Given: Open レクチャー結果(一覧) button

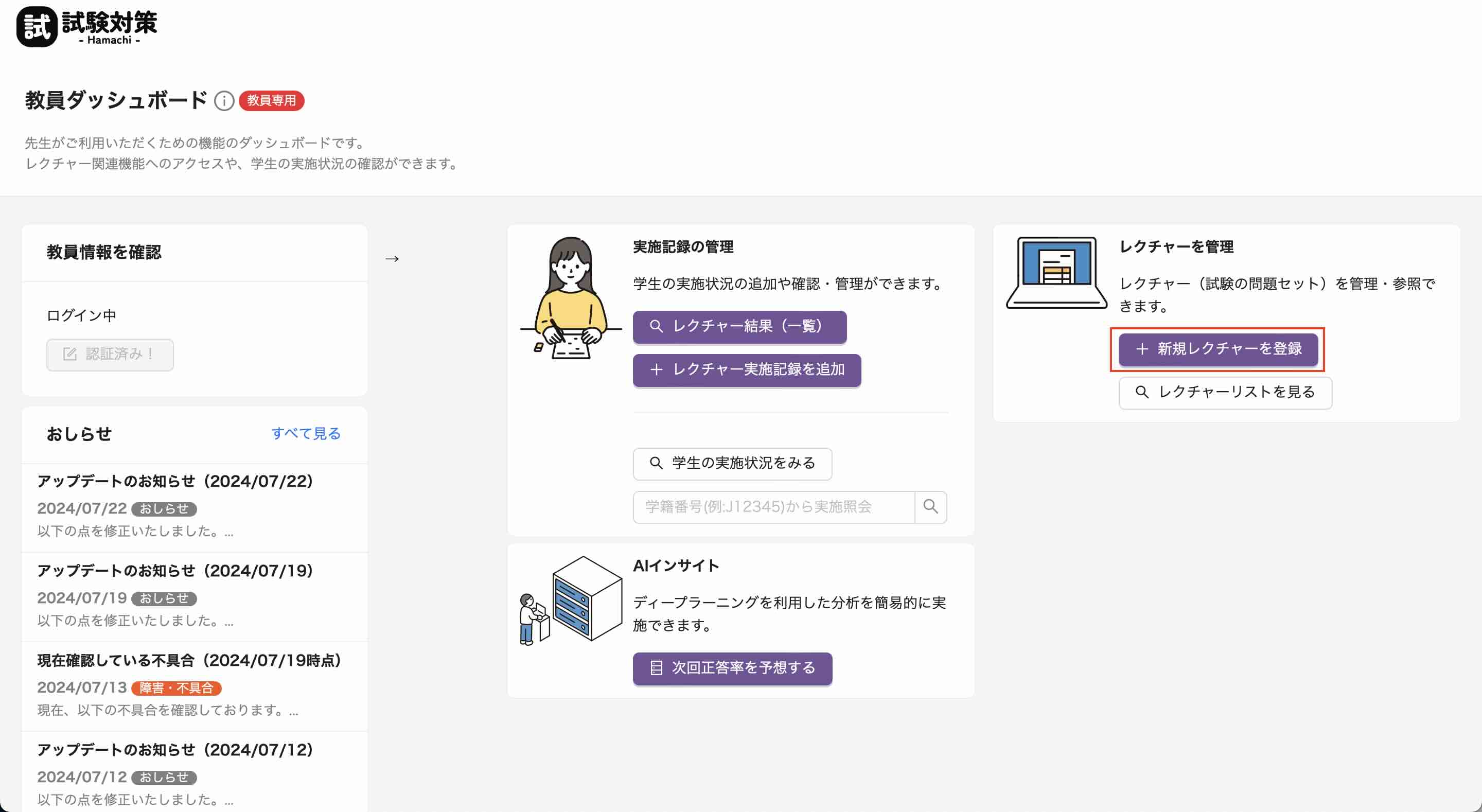Looking at the screenshot, I should pos(739,326).
